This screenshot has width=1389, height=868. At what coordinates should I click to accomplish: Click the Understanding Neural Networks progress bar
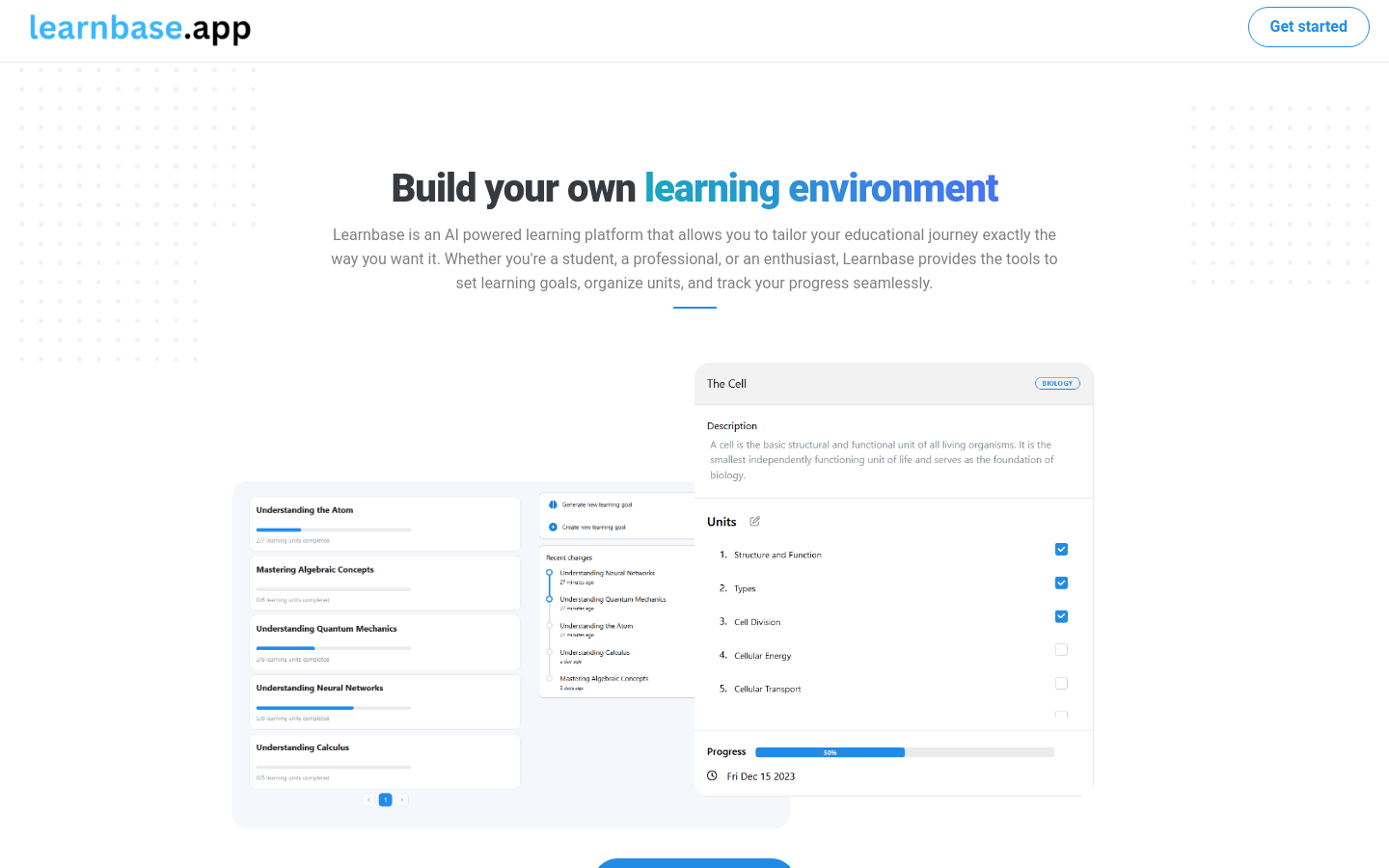pyautogui.click(x=334, y=708)
